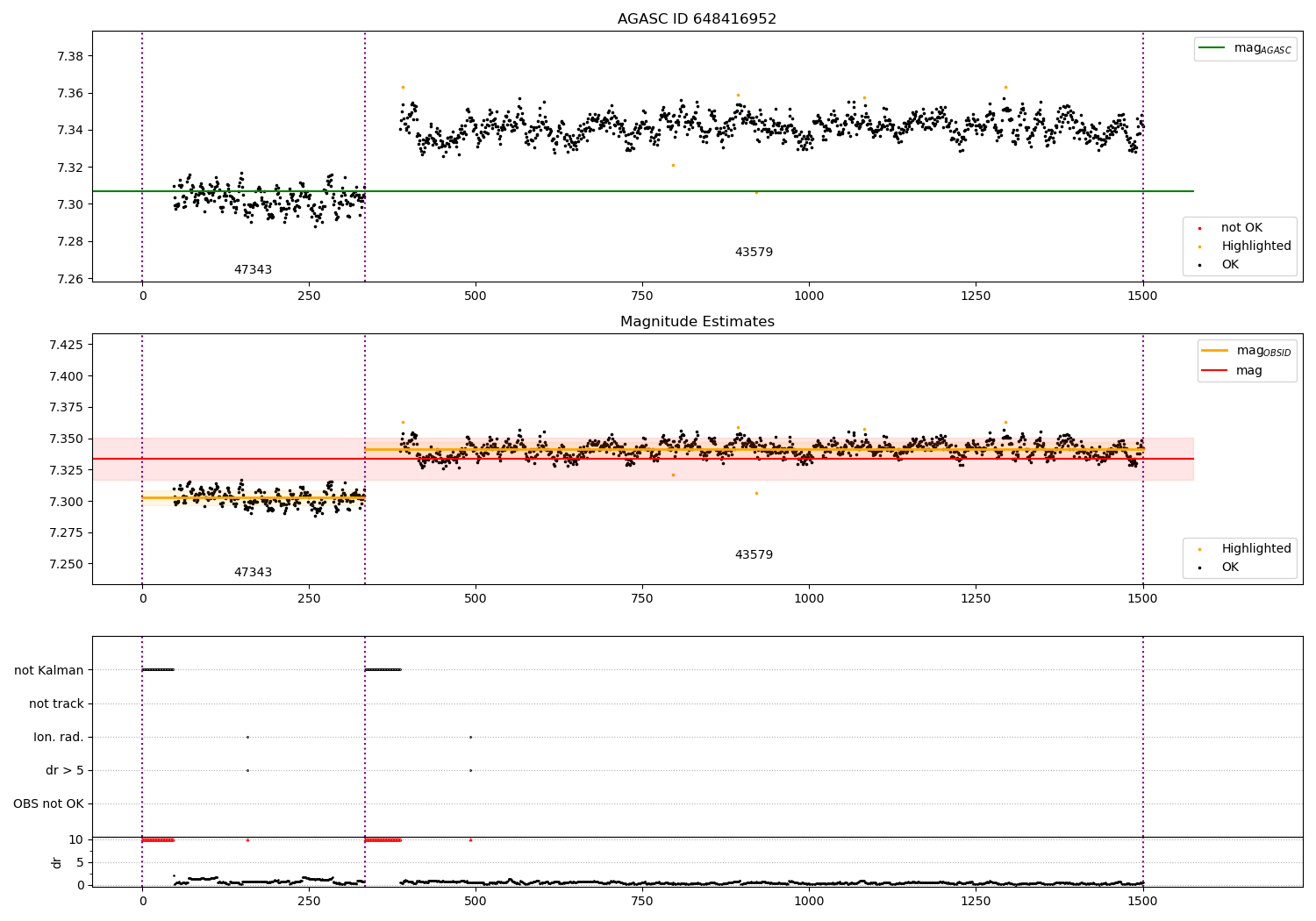Select the red line swatch beside 'mag'
The image size is (1316, 921).
click(x=1214, y=370)
